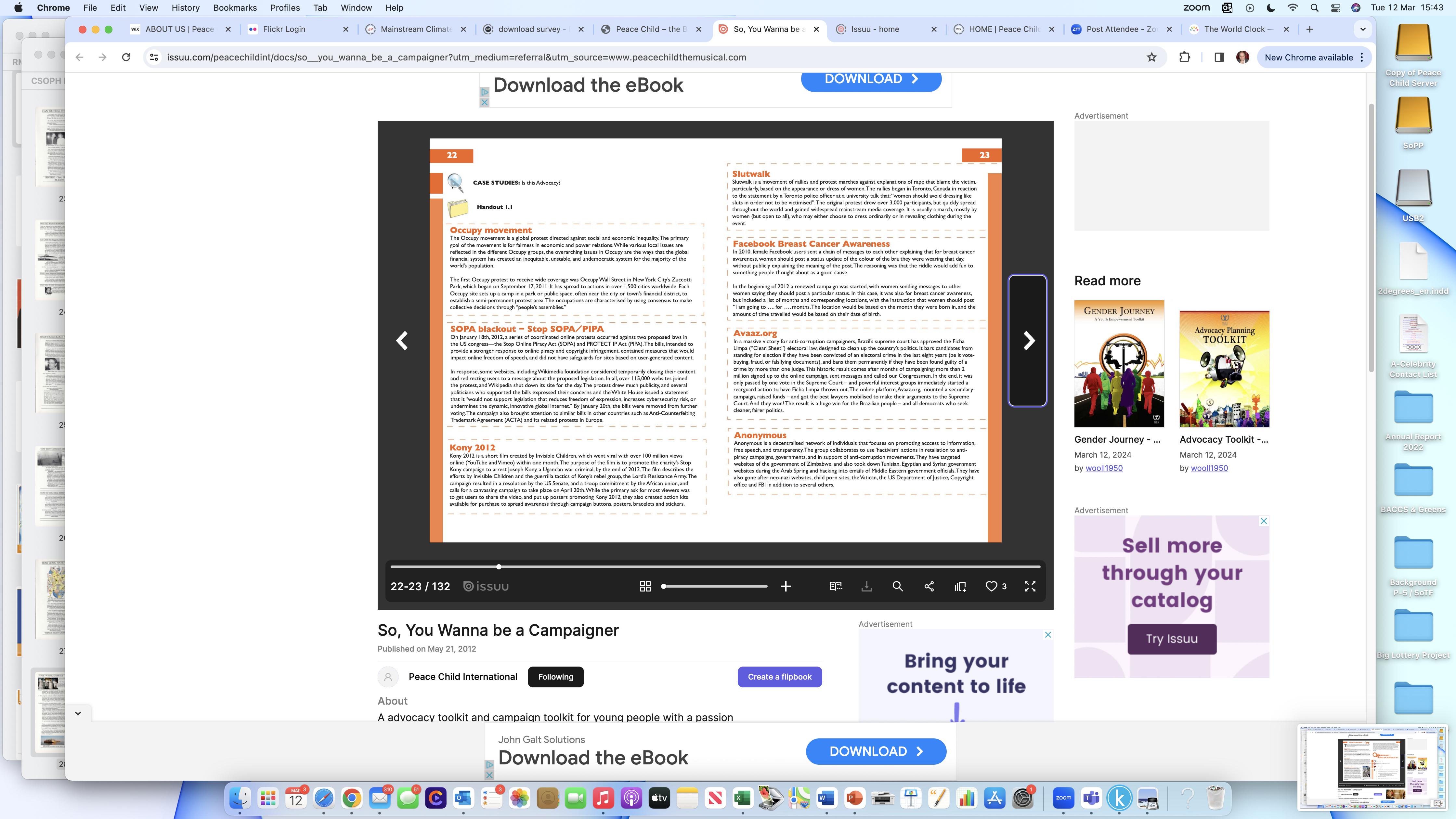Screen dimensions: 1456x819
Task: Like the publication with heart icon
Action: pos(991,587)
